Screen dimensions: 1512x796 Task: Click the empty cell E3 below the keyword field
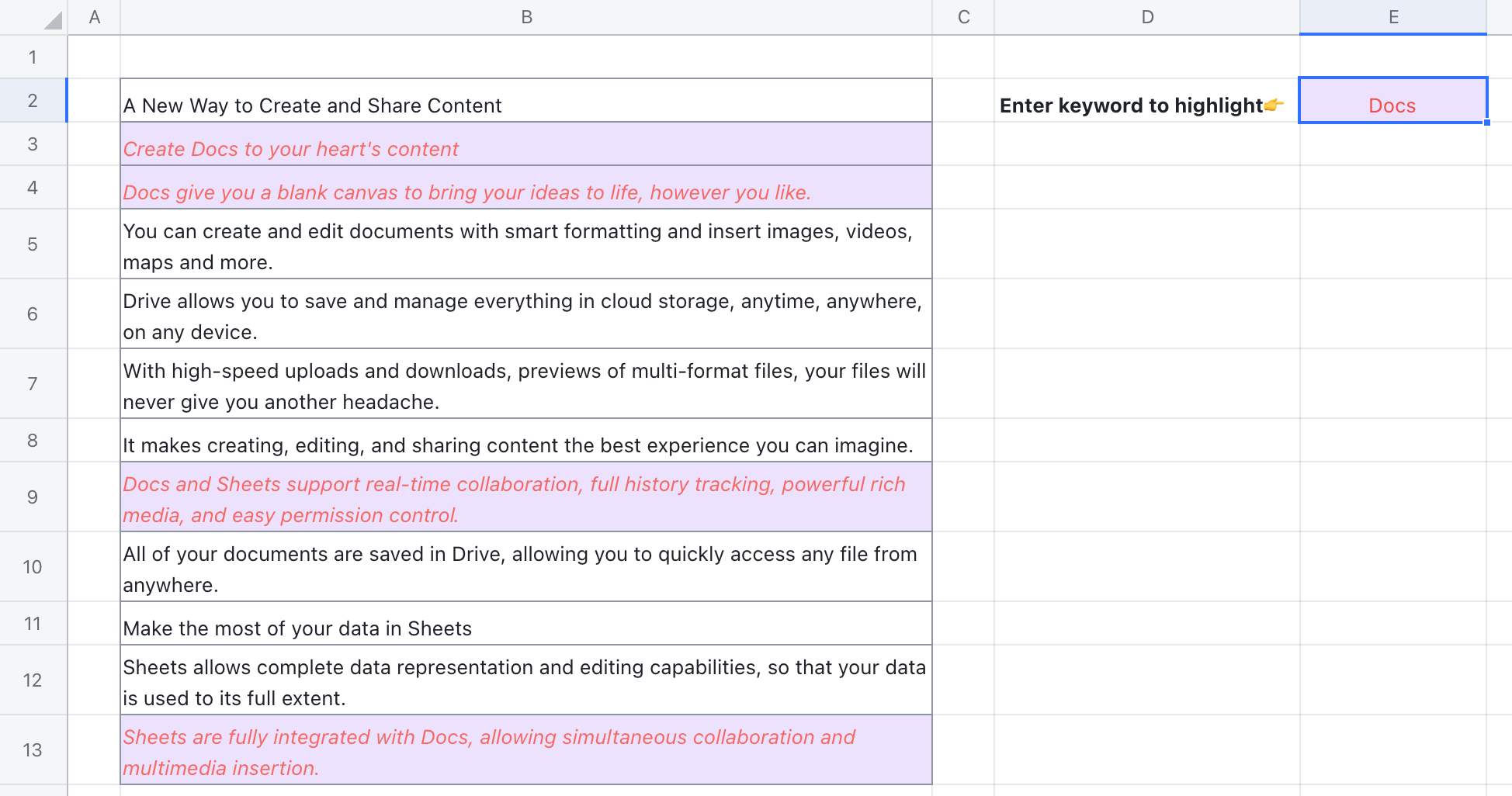tap(1392, 144)
